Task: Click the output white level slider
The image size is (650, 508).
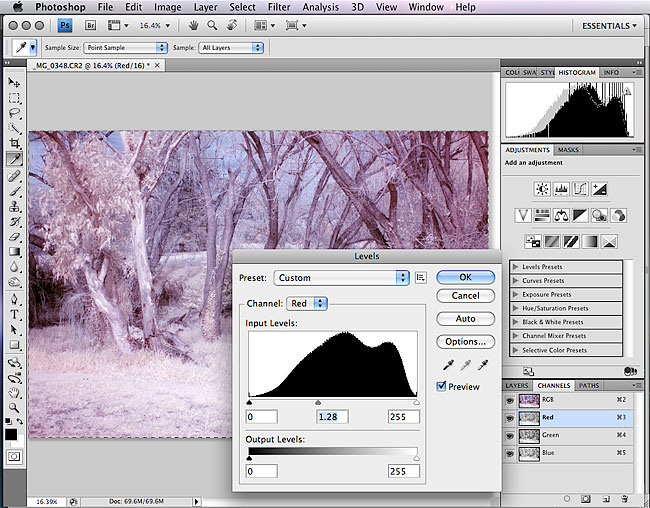Action: click(416, 458)
